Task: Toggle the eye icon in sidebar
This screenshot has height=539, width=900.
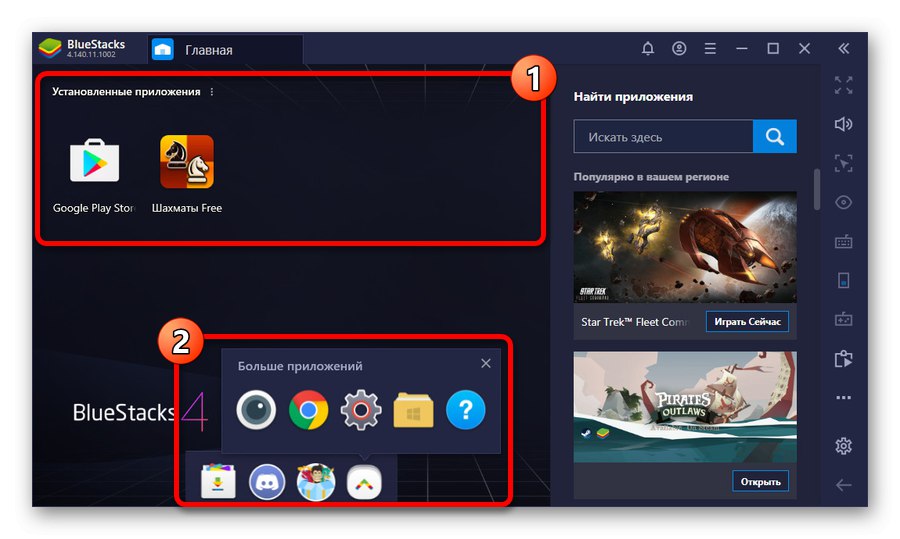Action: coord(843,202)
